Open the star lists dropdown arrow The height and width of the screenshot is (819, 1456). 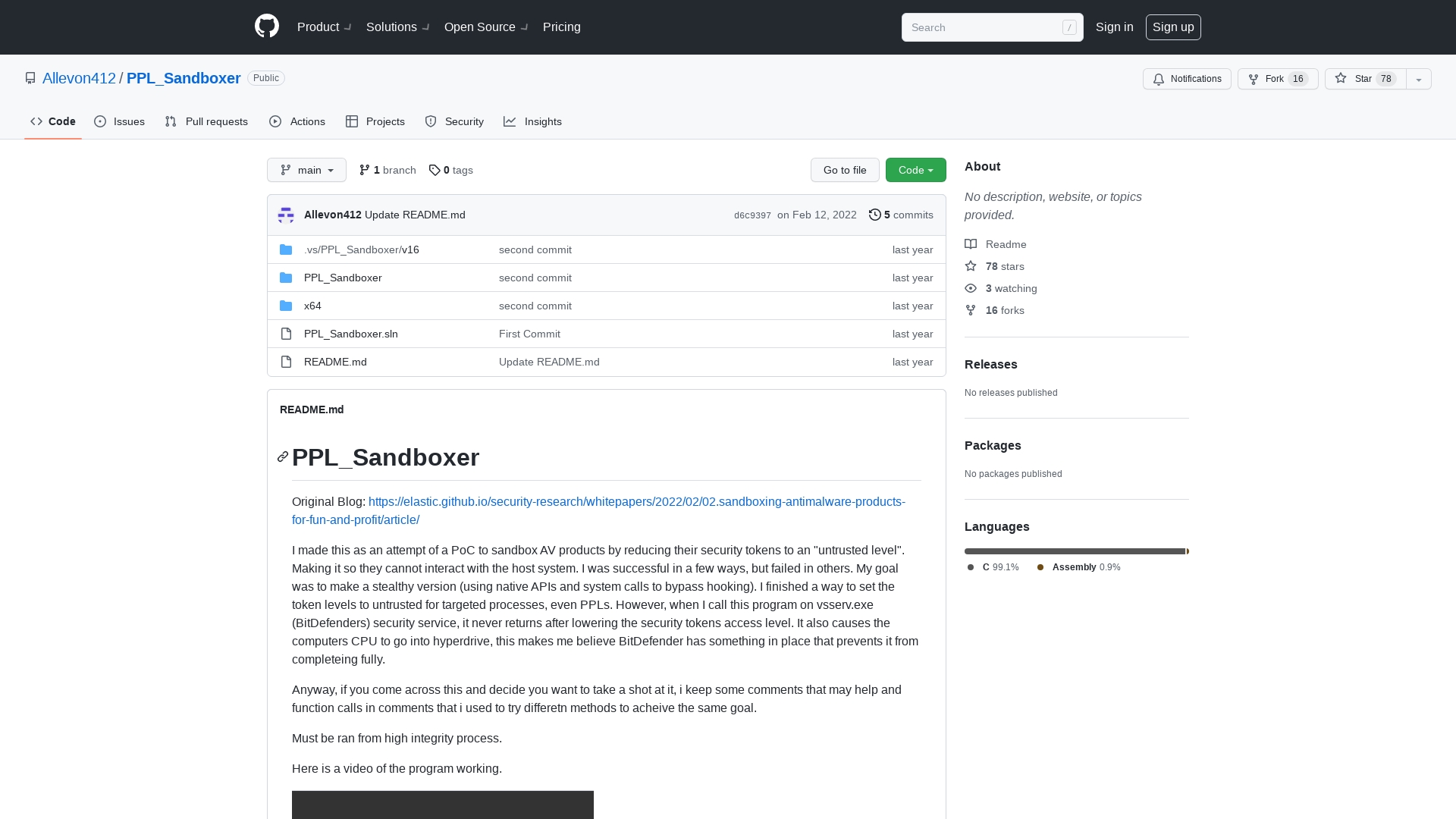tap(1419, 79)
